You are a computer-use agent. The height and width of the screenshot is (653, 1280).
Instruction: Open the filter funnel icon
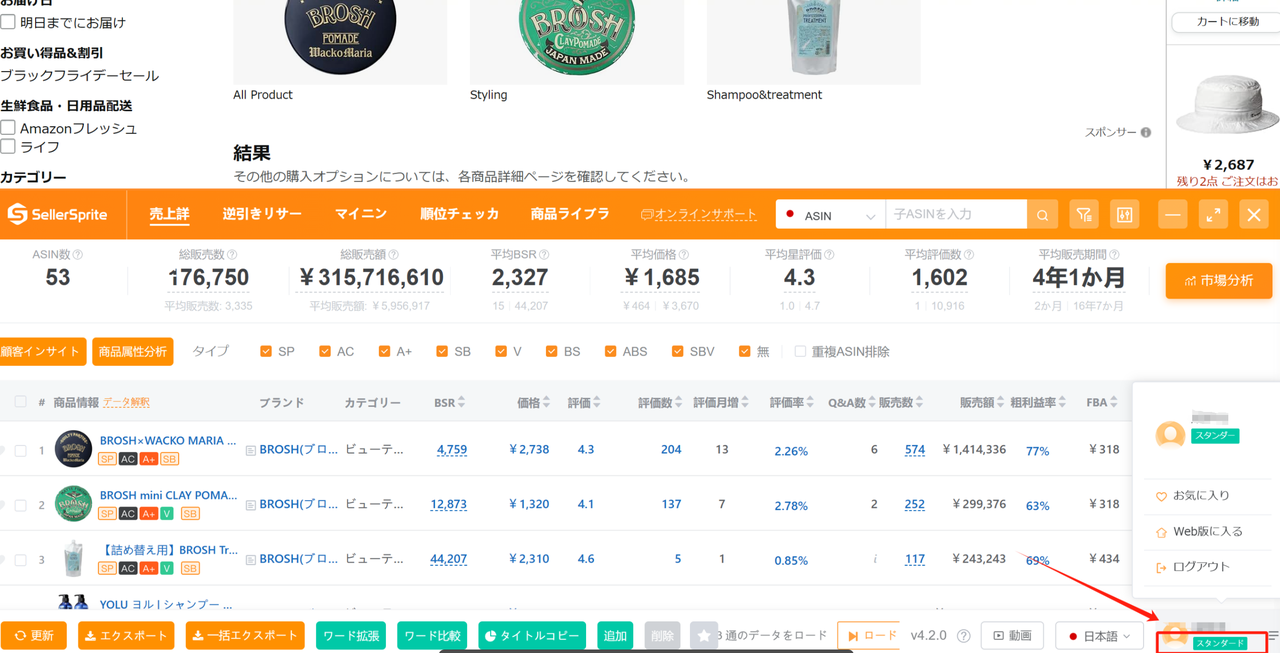[1084, 215]
